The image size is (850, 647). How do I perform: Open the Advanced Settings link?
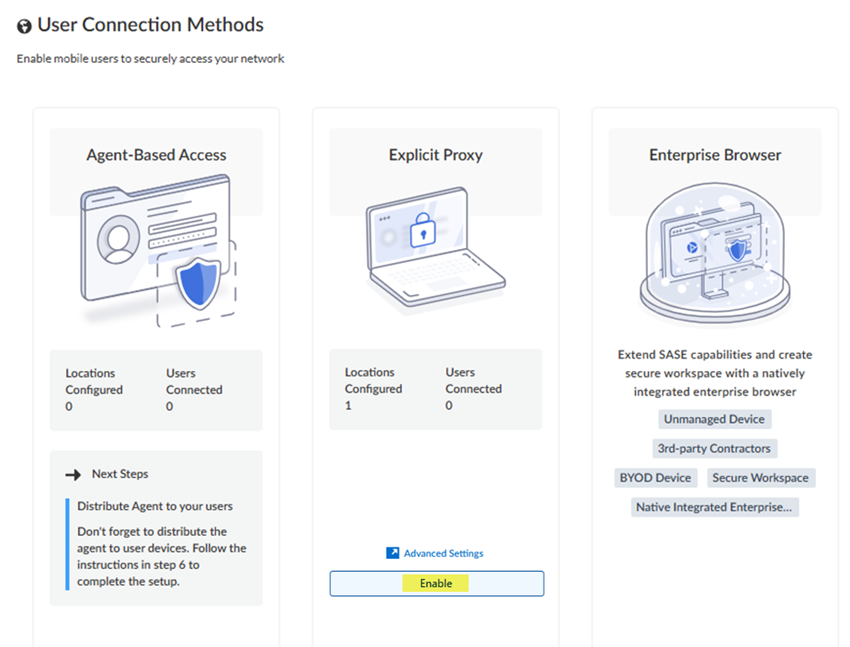point(443,553)
